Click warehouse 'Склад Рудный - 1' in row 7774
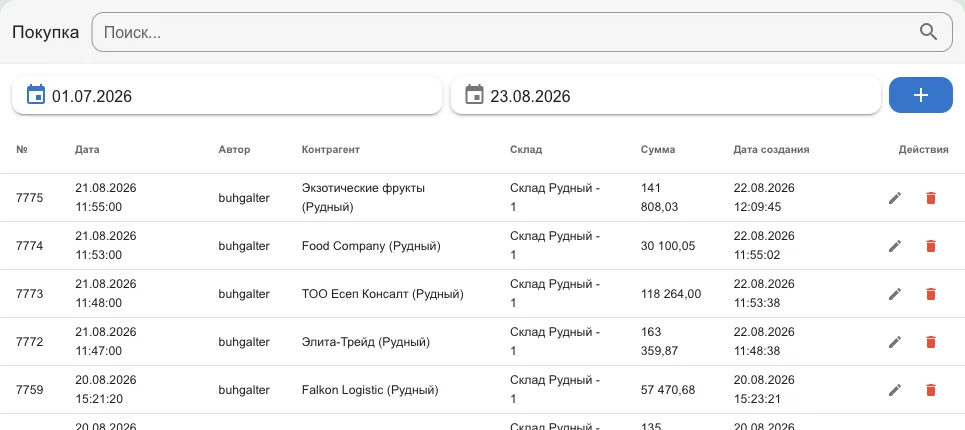This screenshot has width=965, height=430. pos(555,245)
